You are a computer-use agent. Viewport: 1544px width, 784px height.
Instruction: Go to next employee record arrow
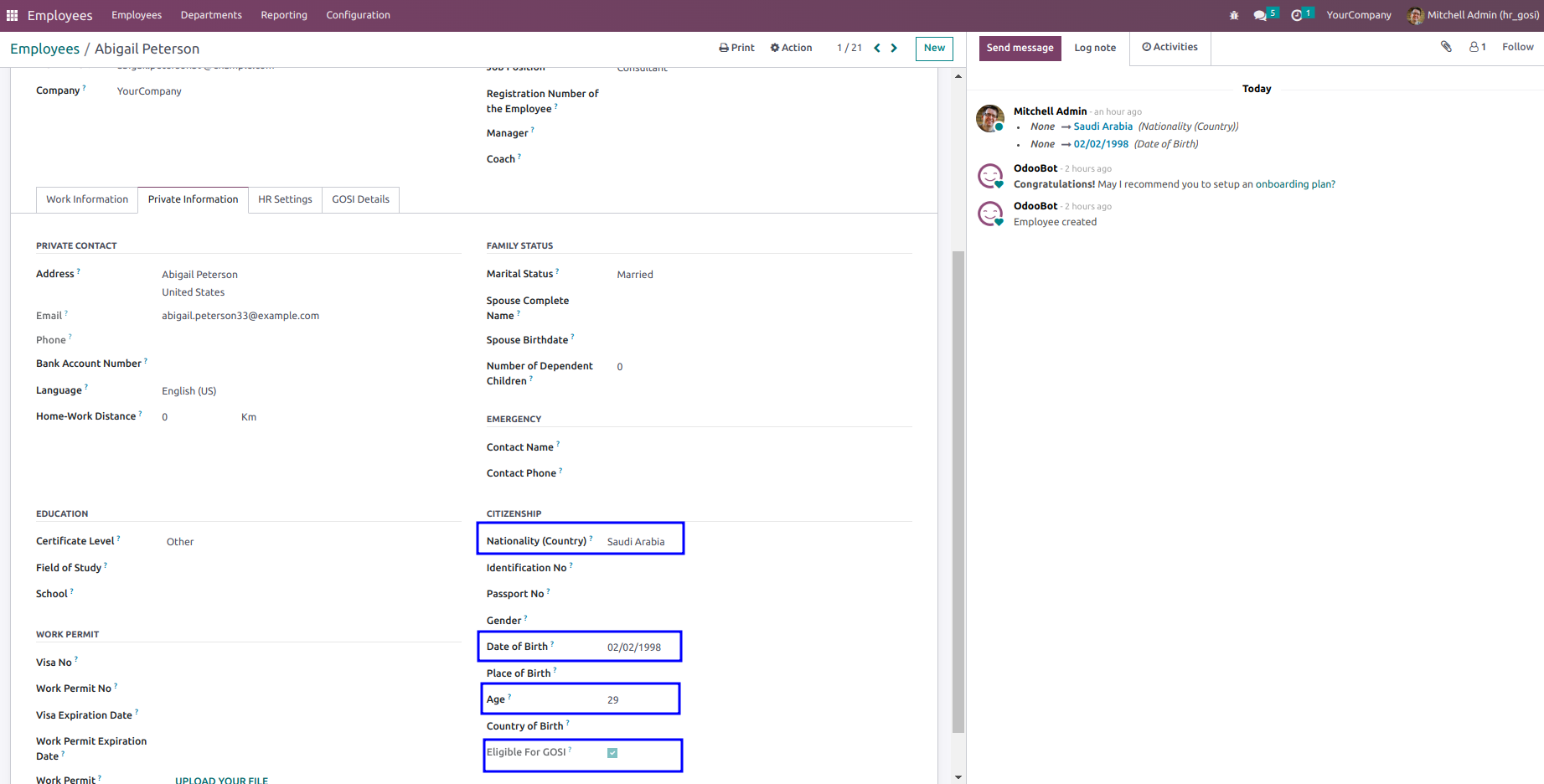tap(895, 48)
